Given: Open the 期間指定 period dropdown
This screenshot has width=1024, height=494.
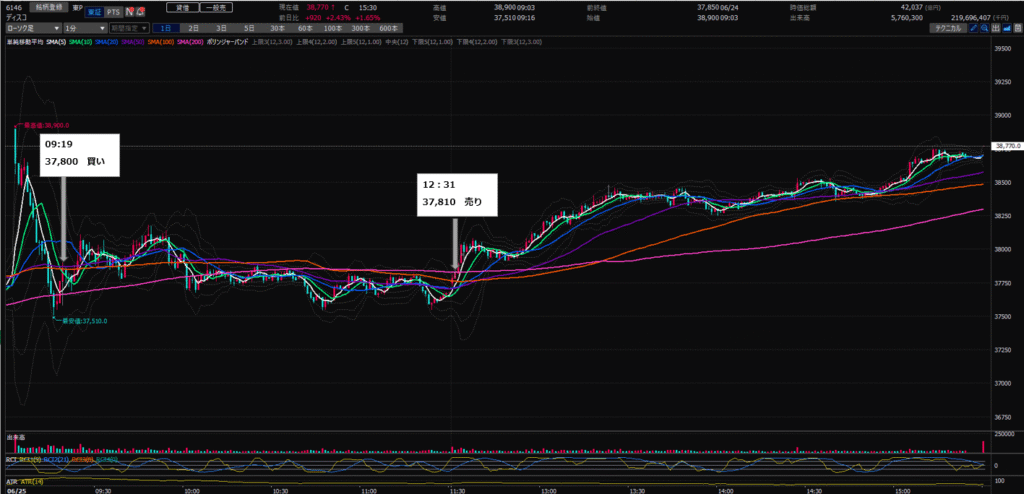Looking at the screenshot, I should [x=129, y=29].
